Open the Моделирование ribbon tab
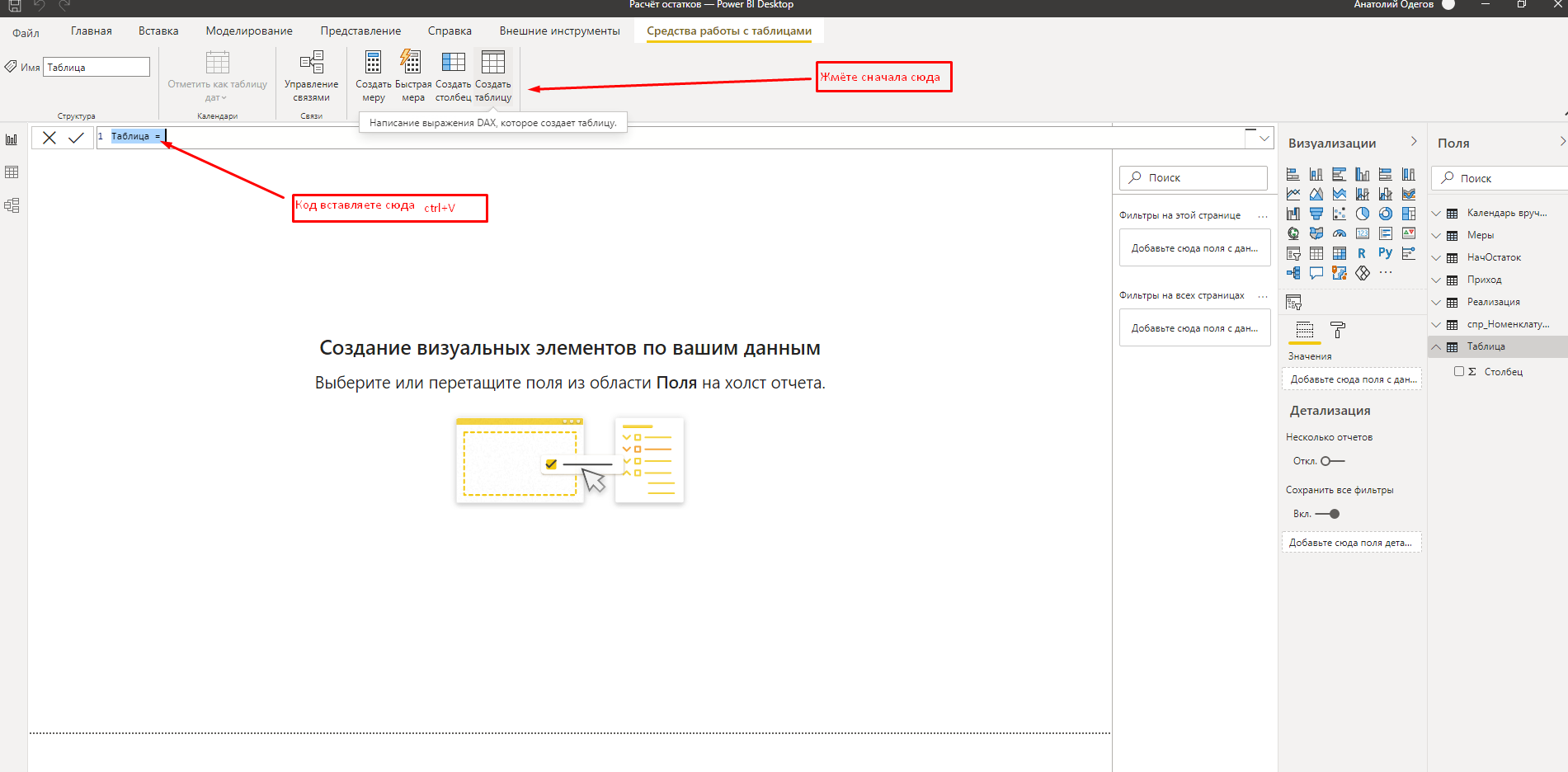Viewport: 1568px width, 772px height. point(249,31)
